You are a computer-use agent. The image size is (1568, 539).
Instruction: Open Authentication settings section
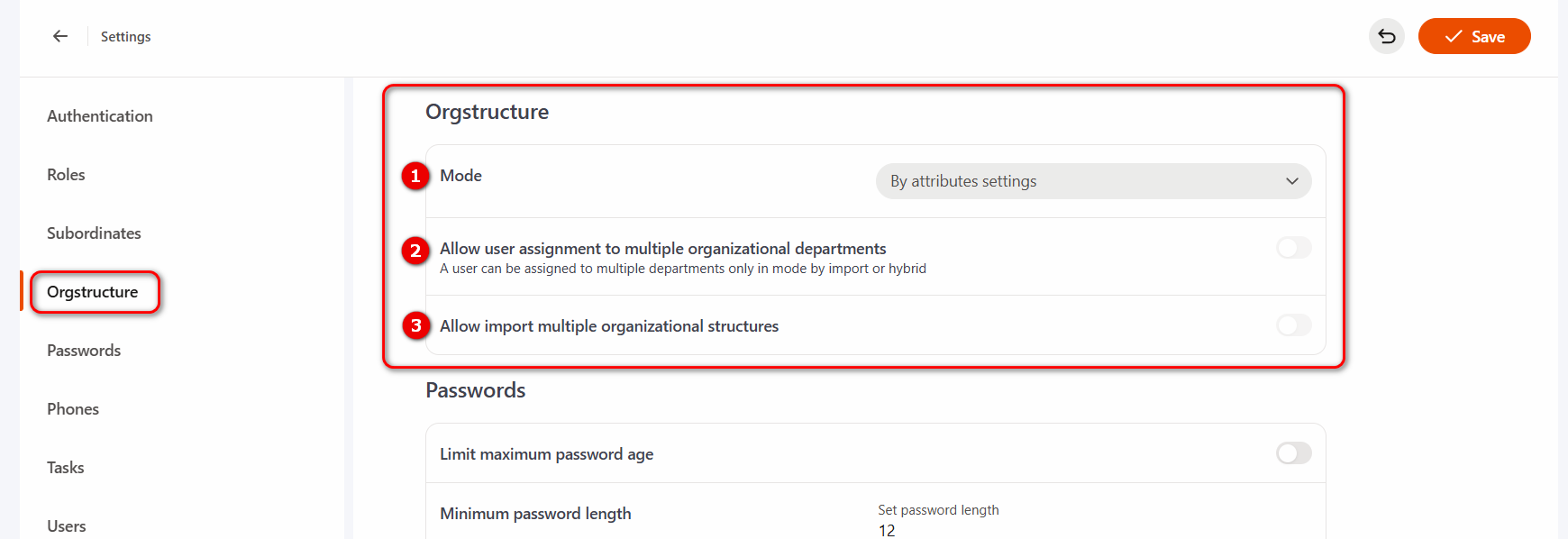coord(99,116)
